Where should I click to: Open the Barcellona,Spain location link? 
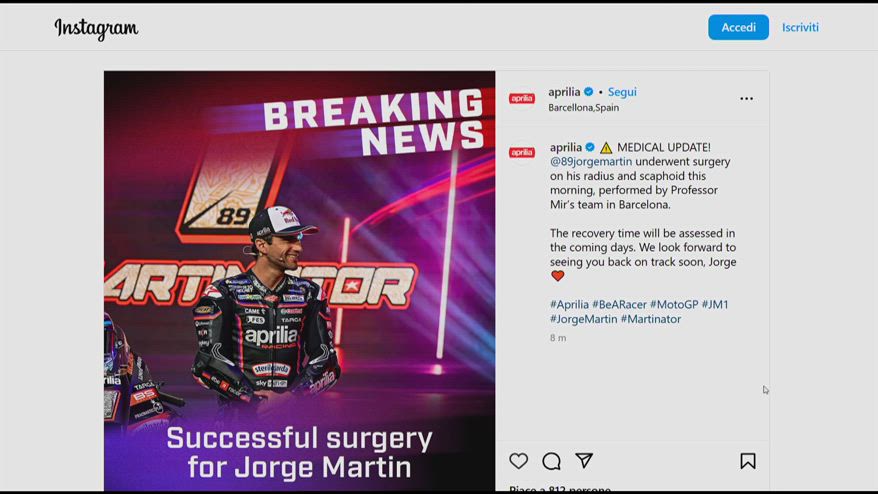coord(583,108)
